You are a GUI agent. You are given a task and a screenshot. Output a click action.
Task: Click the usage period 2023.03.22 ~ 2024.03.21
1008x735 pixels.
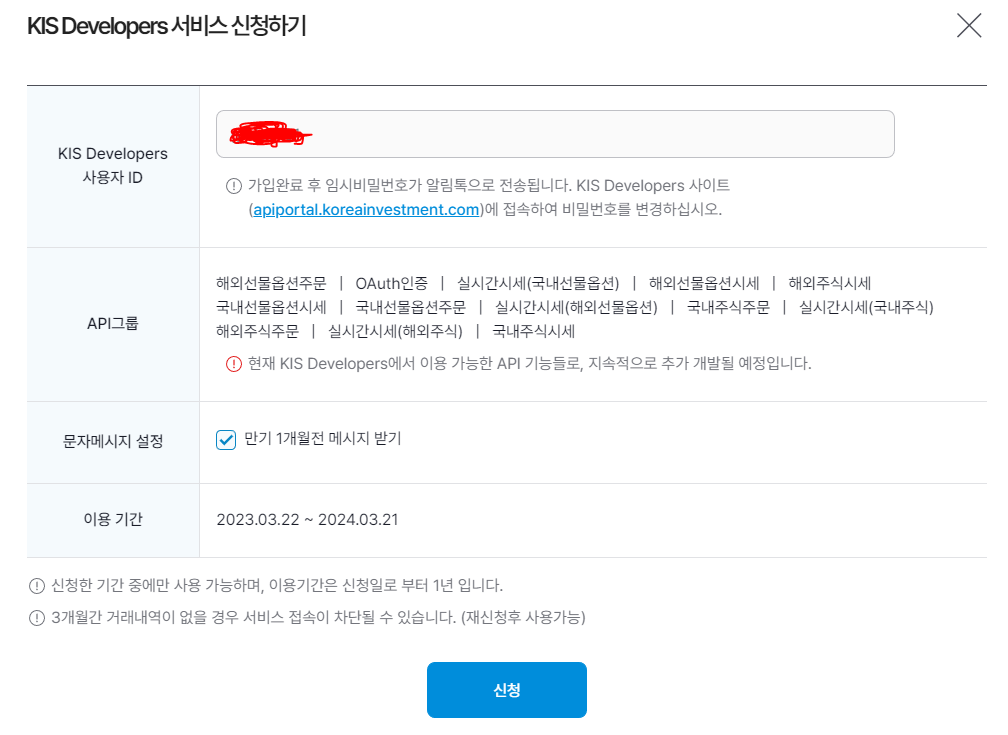[x=307, y=520]
